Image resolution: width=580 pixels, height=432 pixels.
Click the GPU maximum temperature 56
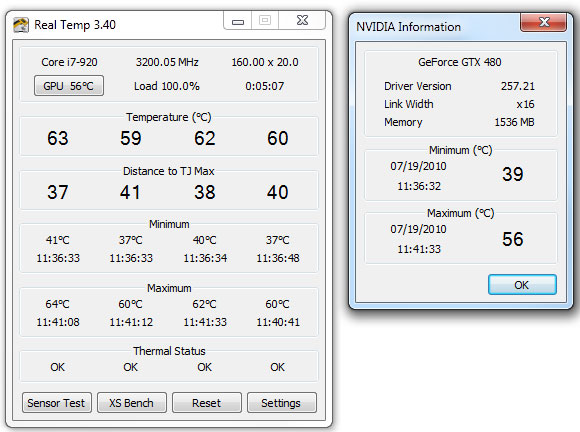tap(512, 239)
